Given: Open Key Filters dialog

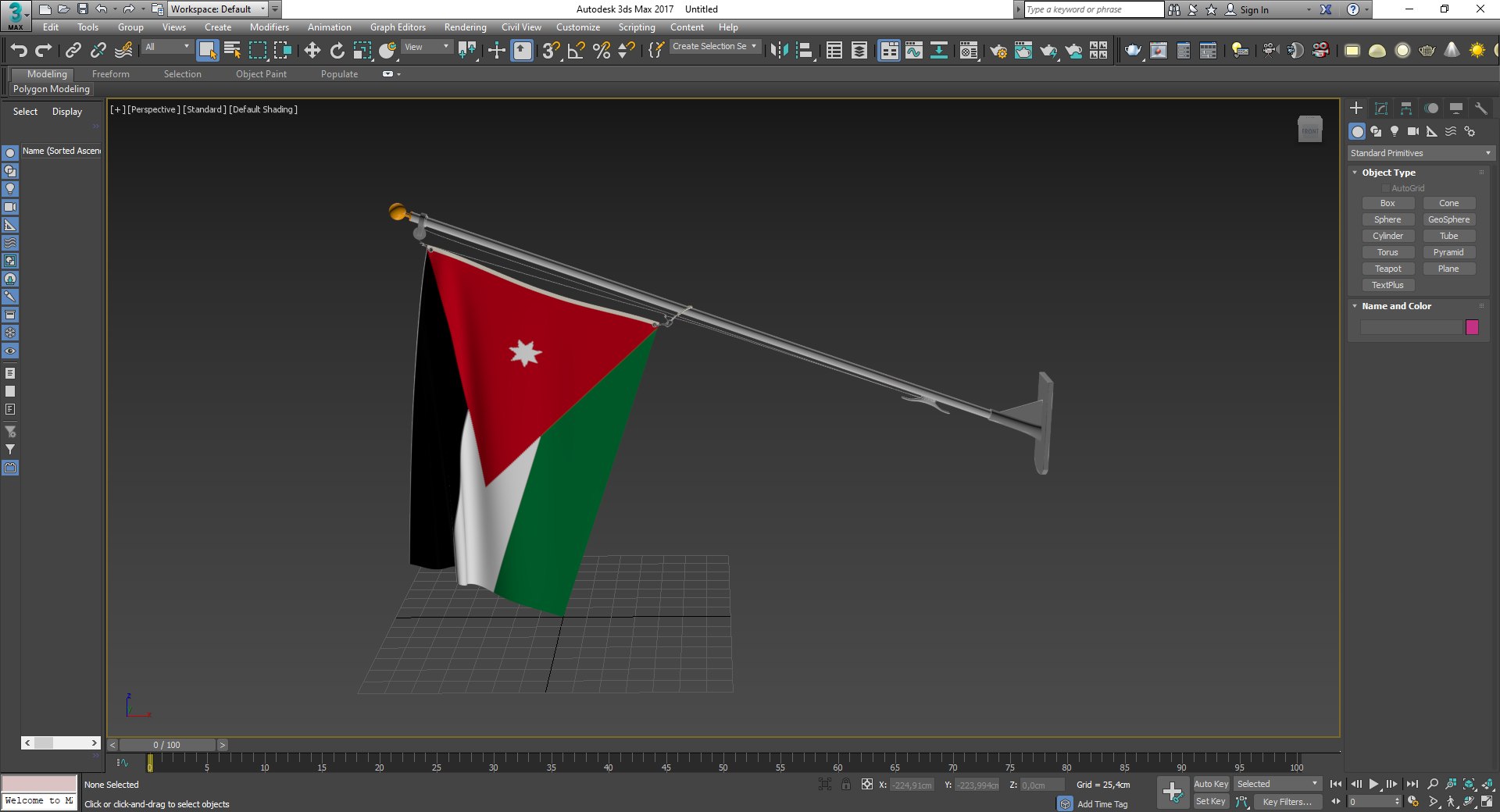Looking at the screenshot, I should point(1287,801).
